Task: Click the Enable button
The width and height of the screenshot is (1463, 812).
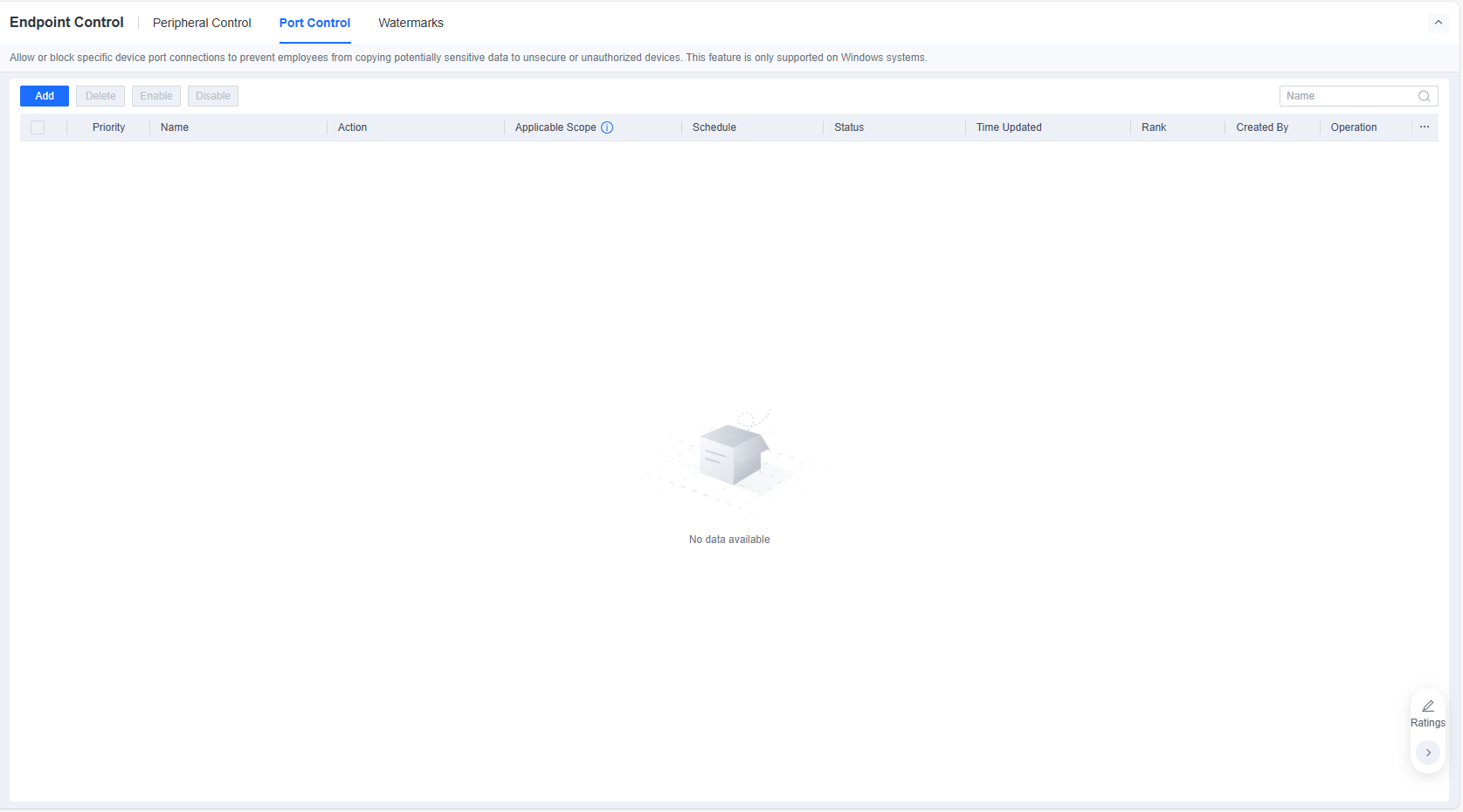Action: pyautogui.click(x=156, y=96)
